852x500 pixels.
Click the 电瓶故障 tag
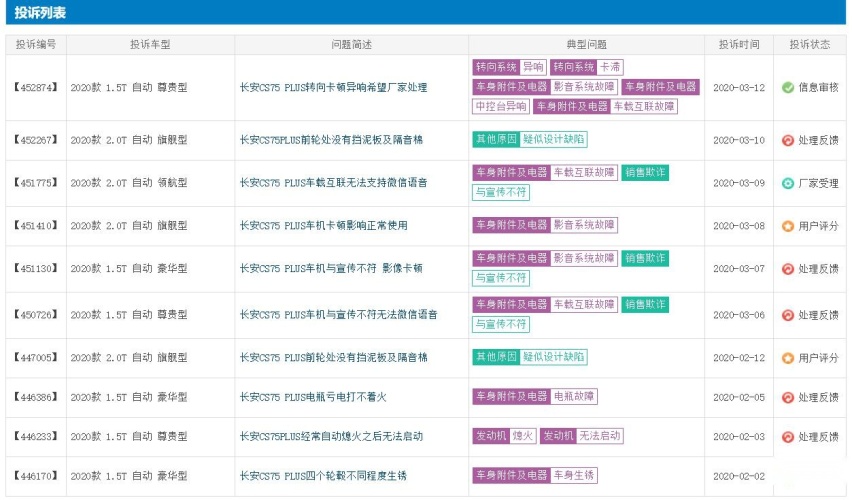point(574,396)
